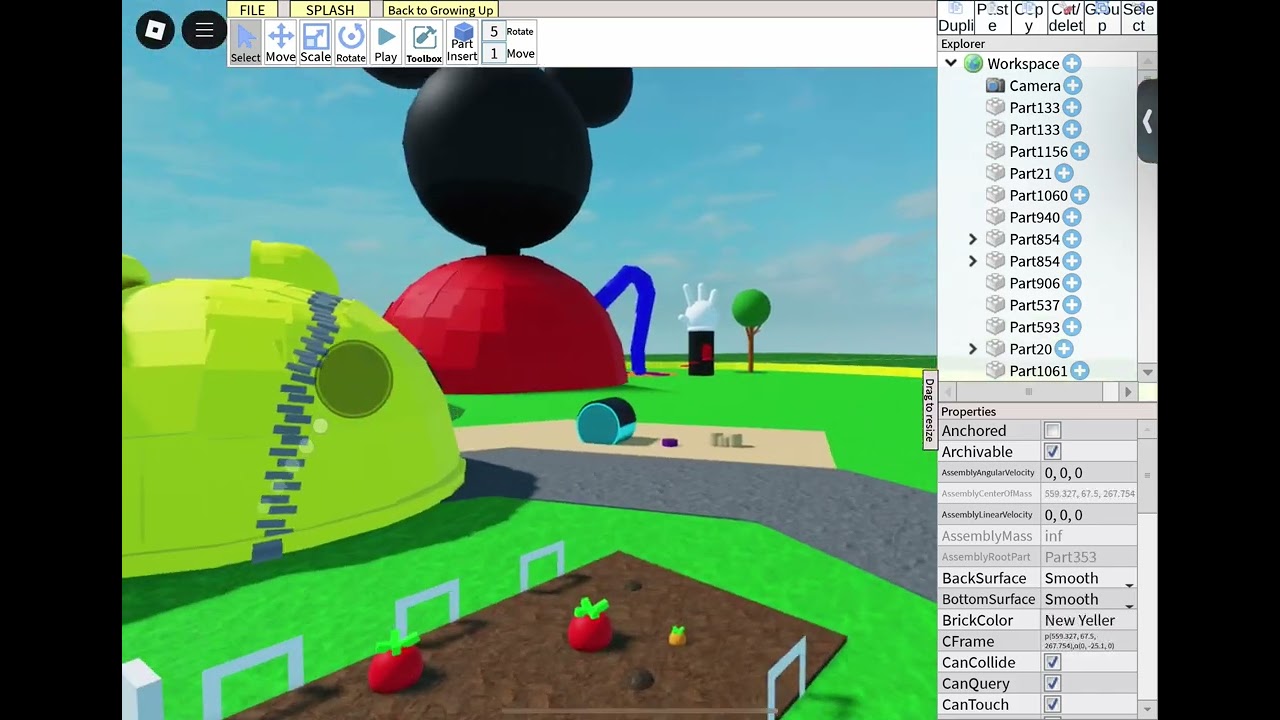Click the plus icon next to Part20
The width and height of the screenshot is (1280, 720).
[1064, 349]
